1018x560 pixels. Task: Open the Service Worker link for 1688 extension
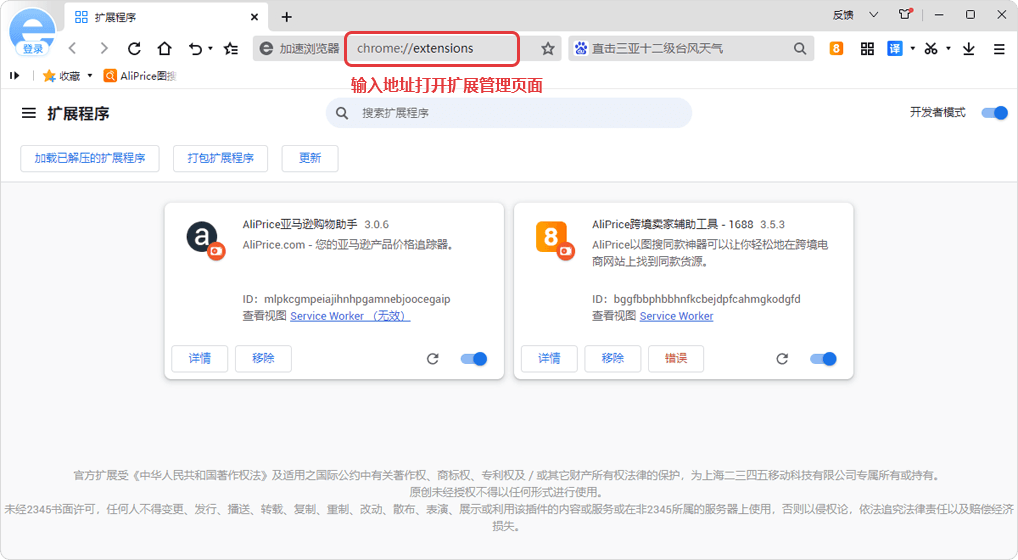pos(676,316)
